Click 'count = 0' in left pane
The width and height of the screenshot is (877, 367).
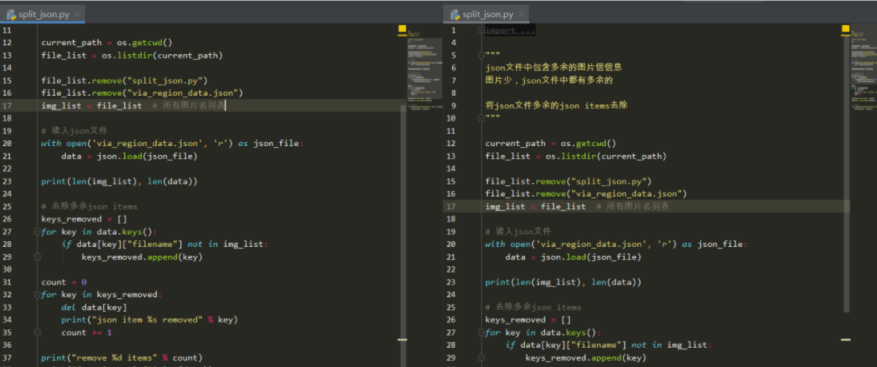point(64,282)
